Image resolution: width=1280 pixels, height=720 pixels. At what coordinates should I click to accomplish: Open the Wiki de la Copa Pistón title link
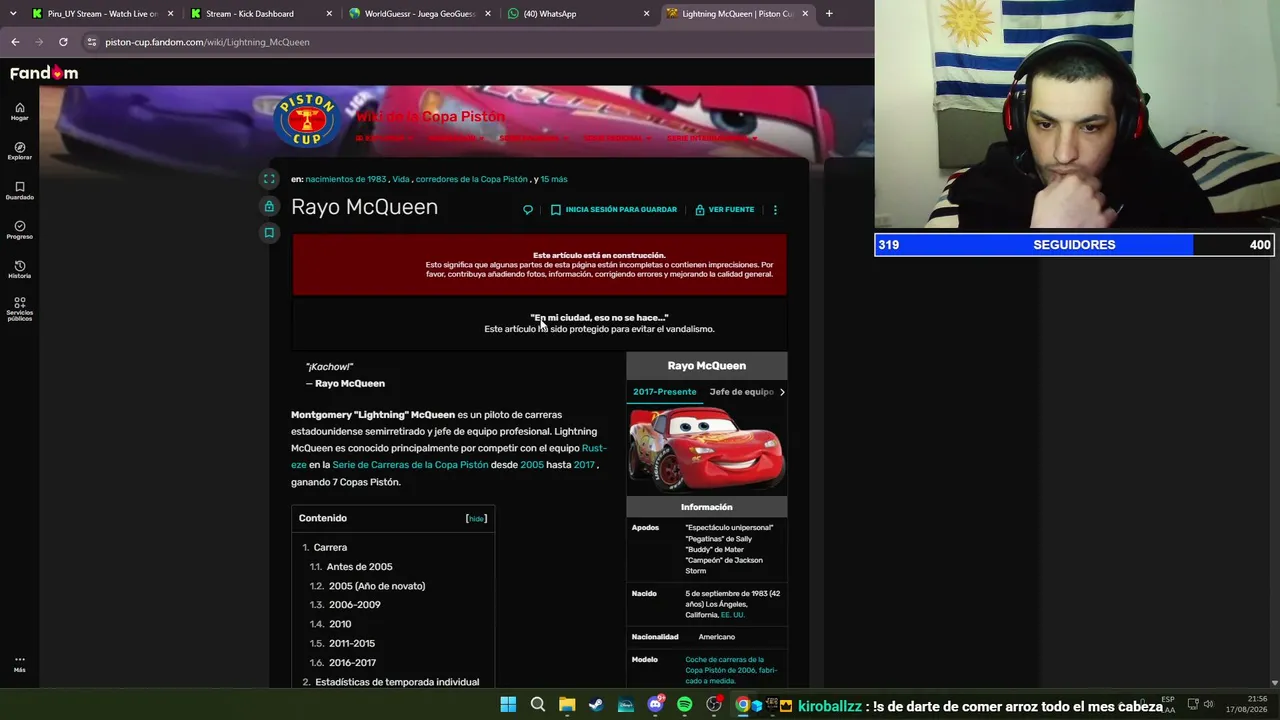[x=431, y=116]
